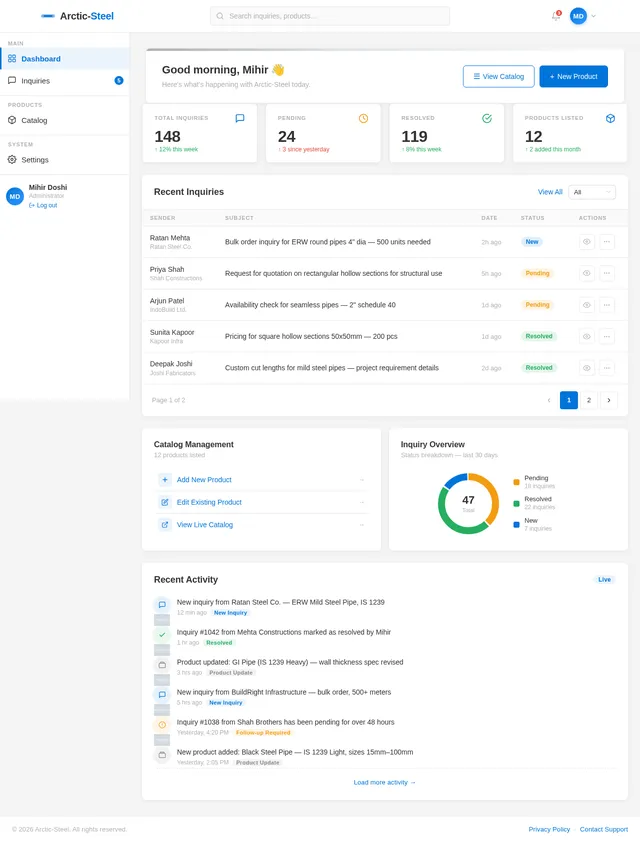Click the Live badge in Recent Activity
This screenshot has width=640, height=842.
tap(604, 579)
